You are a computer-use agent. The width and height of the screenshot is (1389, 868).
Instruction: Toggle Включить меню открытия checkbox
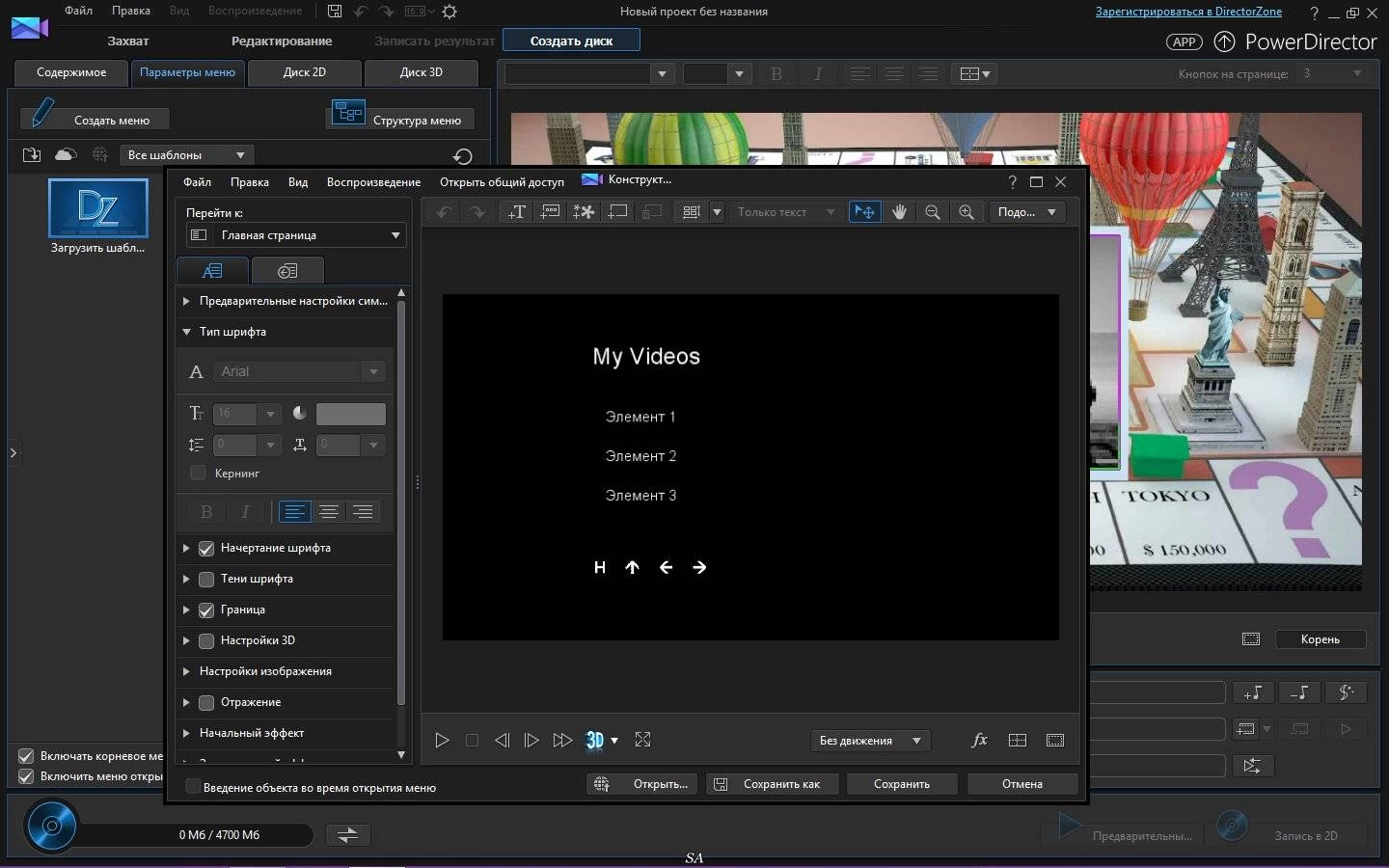tap(26, 776)
